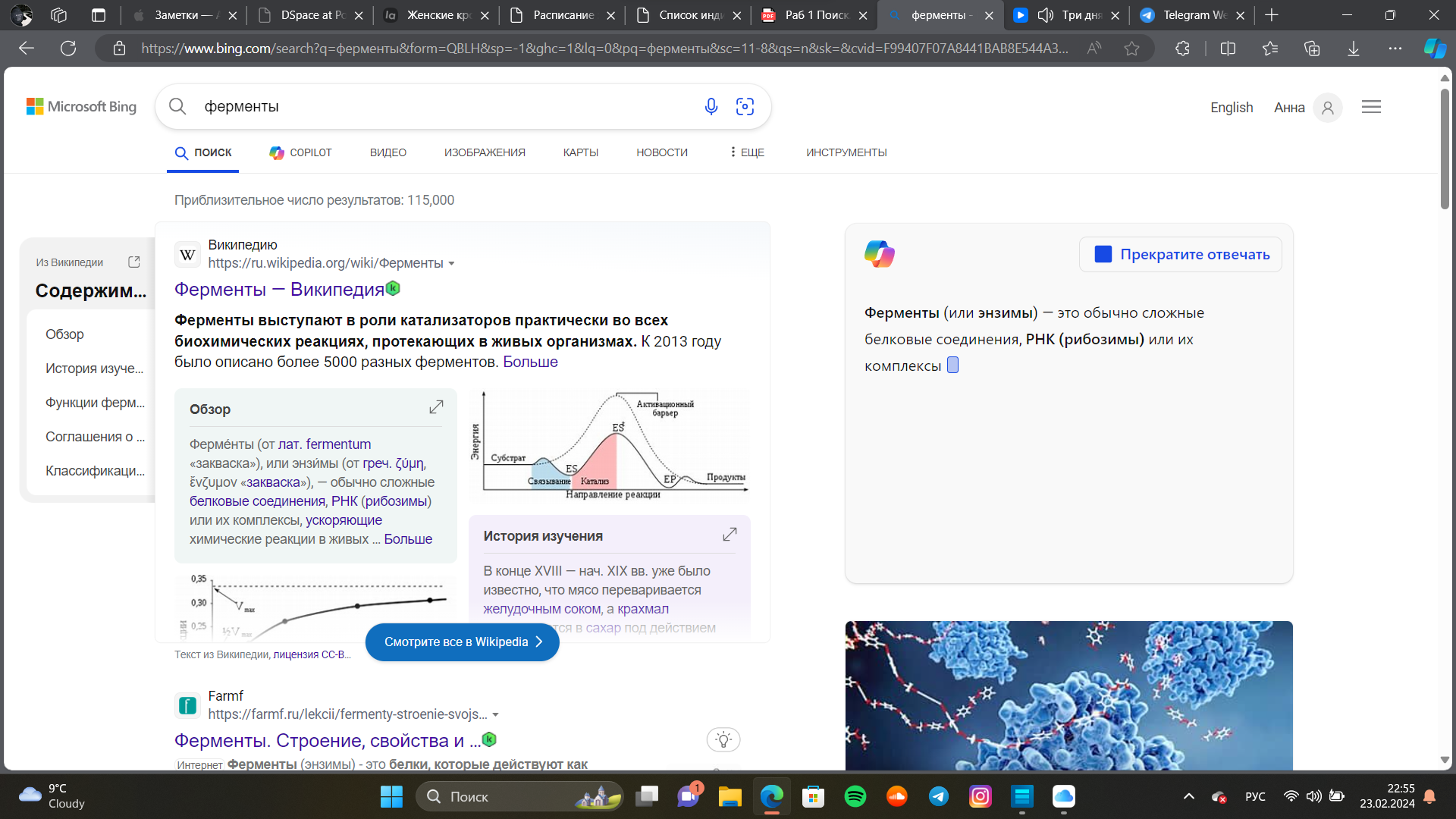Switch to КАРТЫ search tab
The image size is (1456, 819).
pos(581,152)
